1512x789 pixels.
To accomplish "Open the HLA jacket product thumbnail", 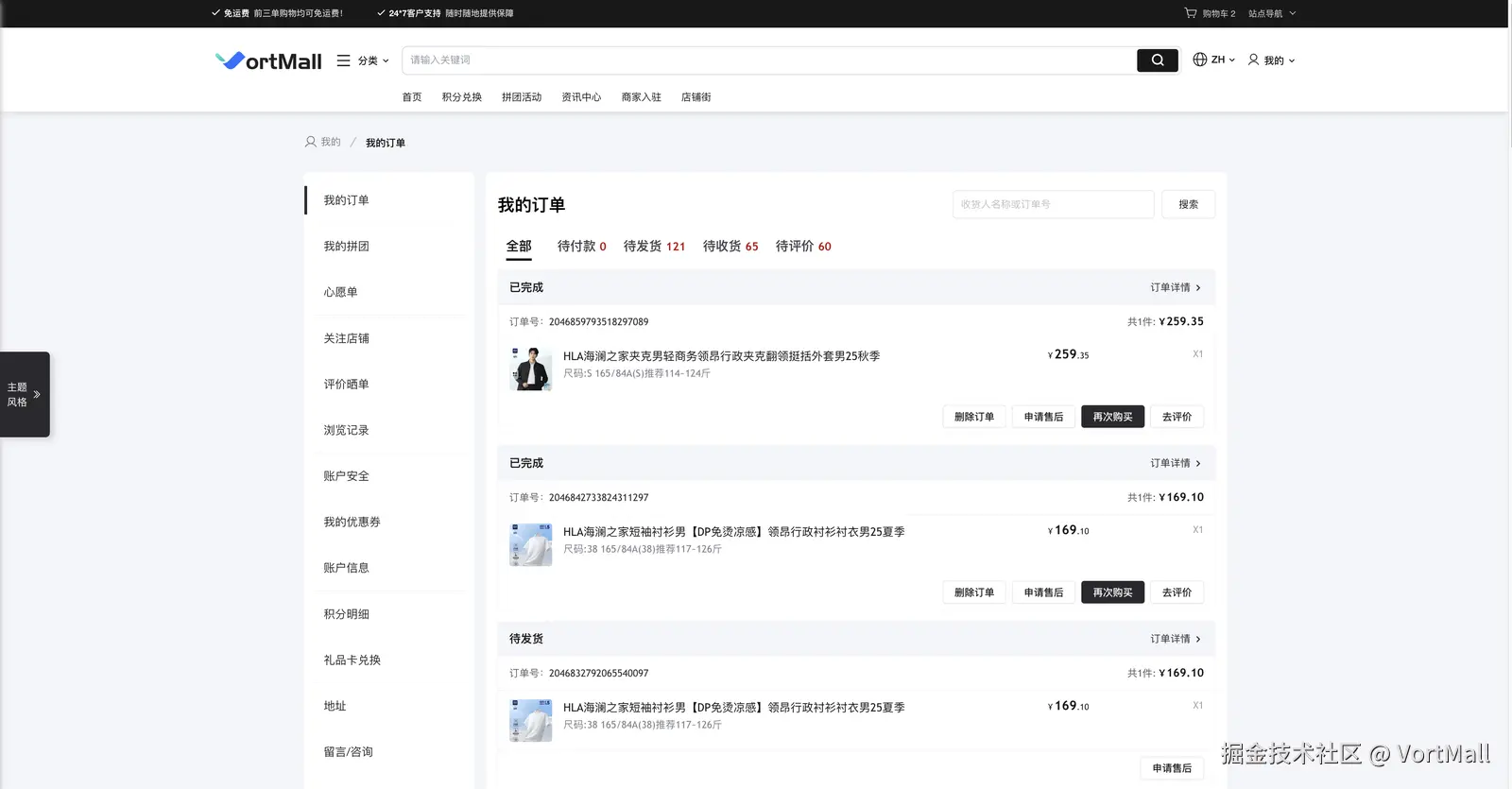I will pyautogui.click(x=530, y=369).
